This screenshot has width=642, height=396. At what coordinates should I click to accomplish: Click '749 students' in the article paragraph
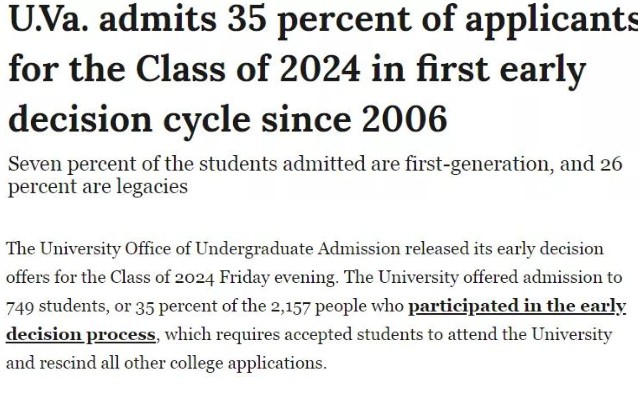58,306
